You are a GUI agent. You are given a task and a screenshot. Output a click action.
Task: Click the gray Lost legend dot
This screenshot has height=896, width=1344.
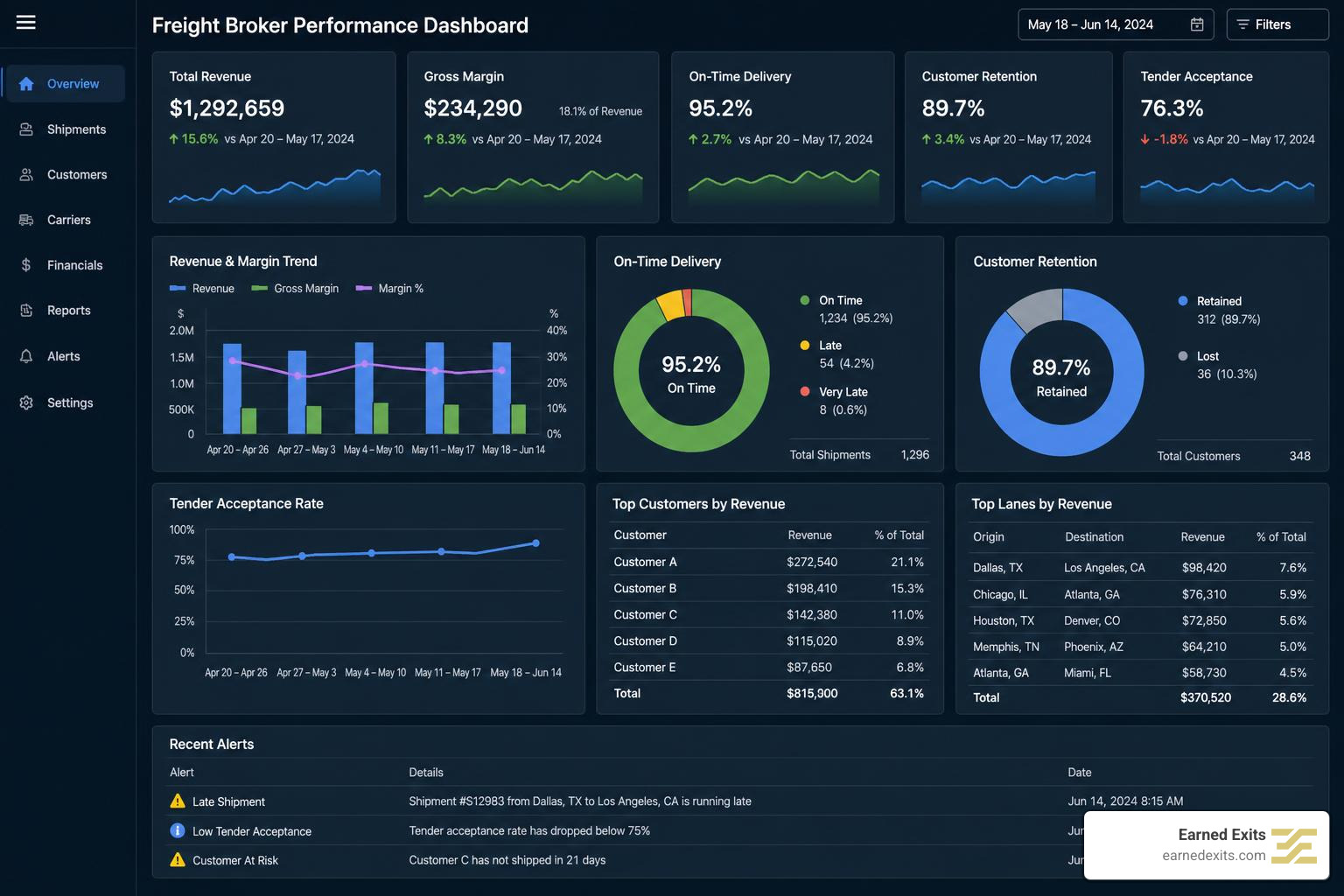coord(1183,356)
